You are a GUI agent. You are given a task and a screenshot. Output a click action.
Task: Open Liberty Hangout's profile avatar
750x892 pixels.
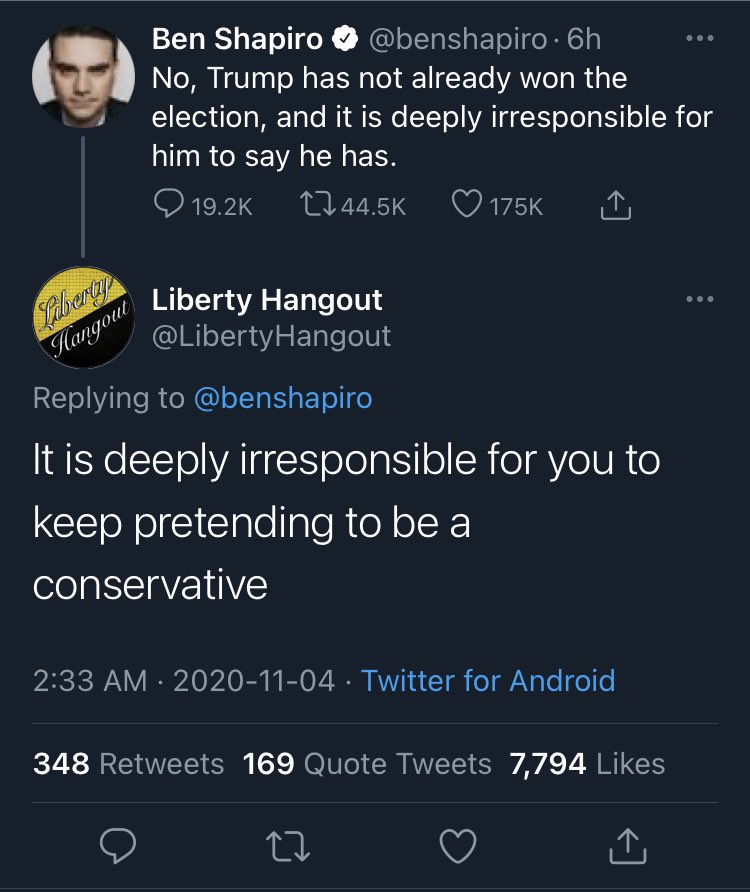(x=82, y=317)
